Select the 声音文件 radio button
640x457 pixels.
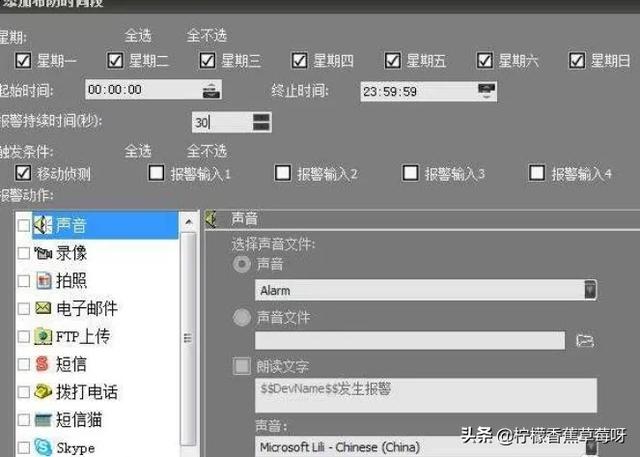(242, 318)
